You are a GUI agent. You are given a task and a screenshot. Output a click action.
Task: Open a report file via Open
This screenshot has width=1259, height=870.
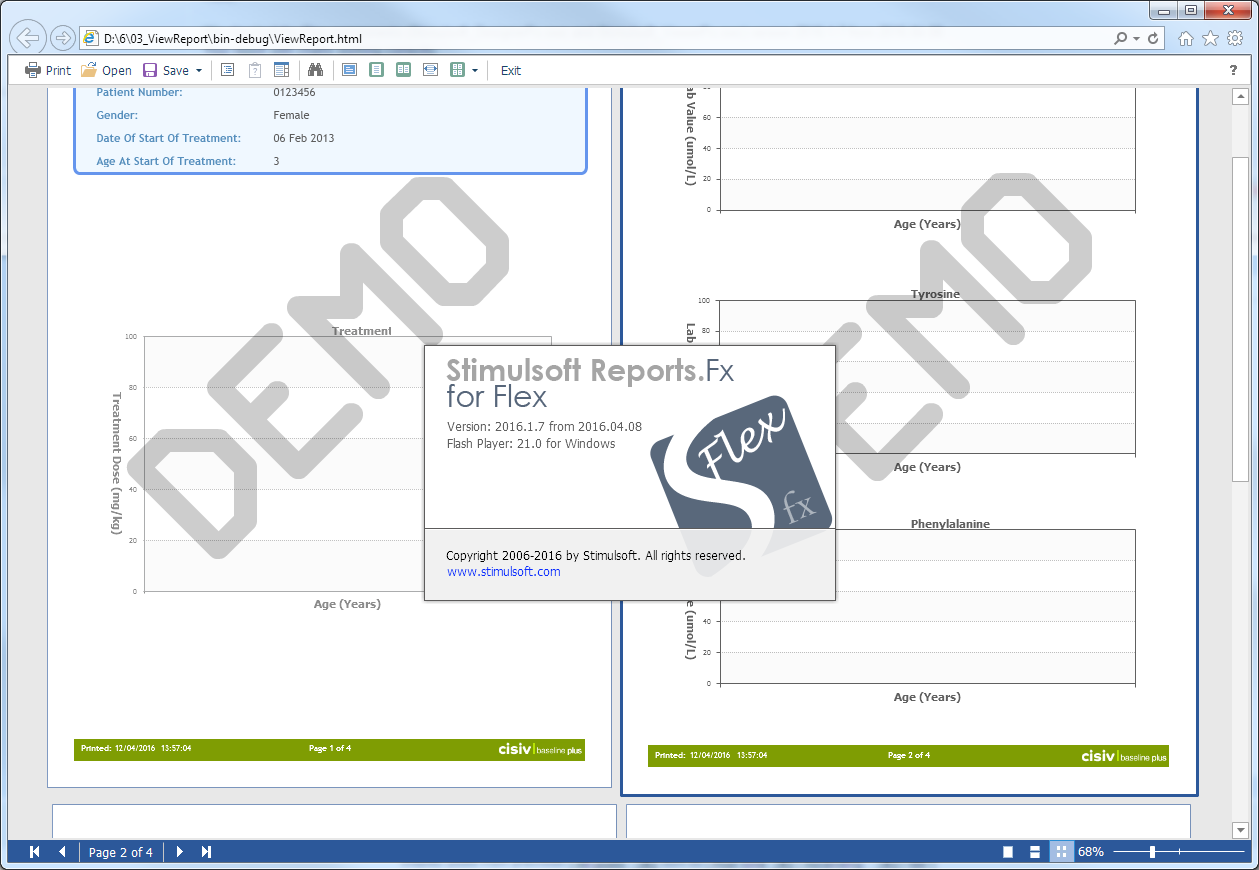click(x=106, y=70)
